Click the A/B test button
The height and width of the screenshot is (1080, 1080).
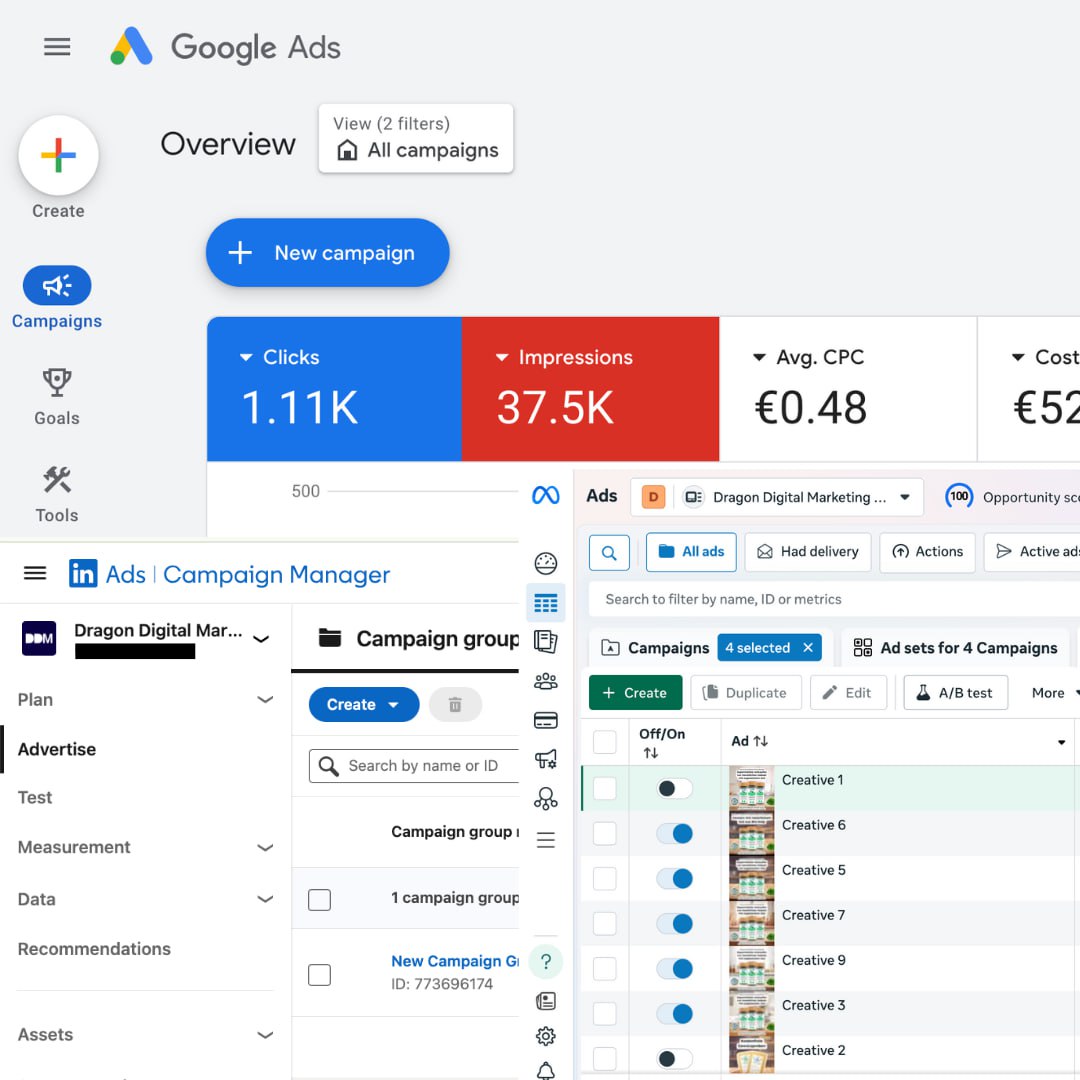pos(955,693)
